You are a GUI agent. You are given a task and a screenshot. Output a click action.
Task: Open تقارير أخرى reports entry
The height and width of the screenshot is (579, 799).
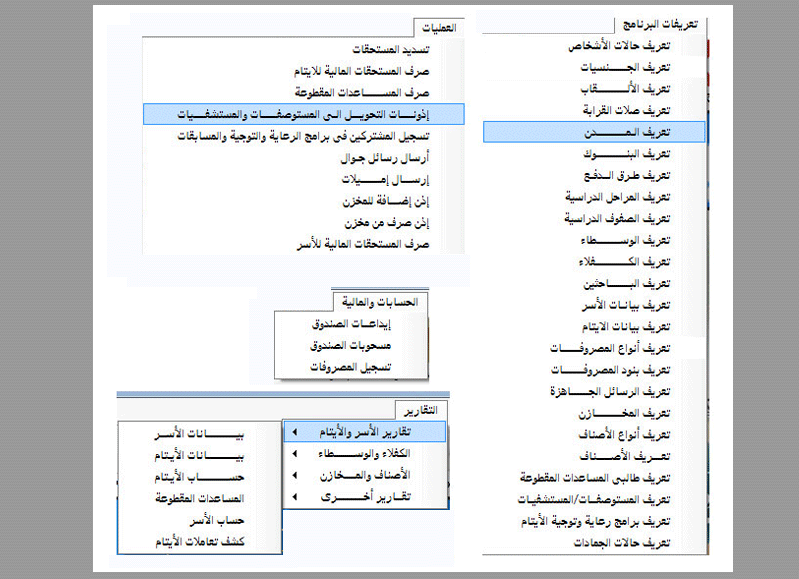pos(365,496)
